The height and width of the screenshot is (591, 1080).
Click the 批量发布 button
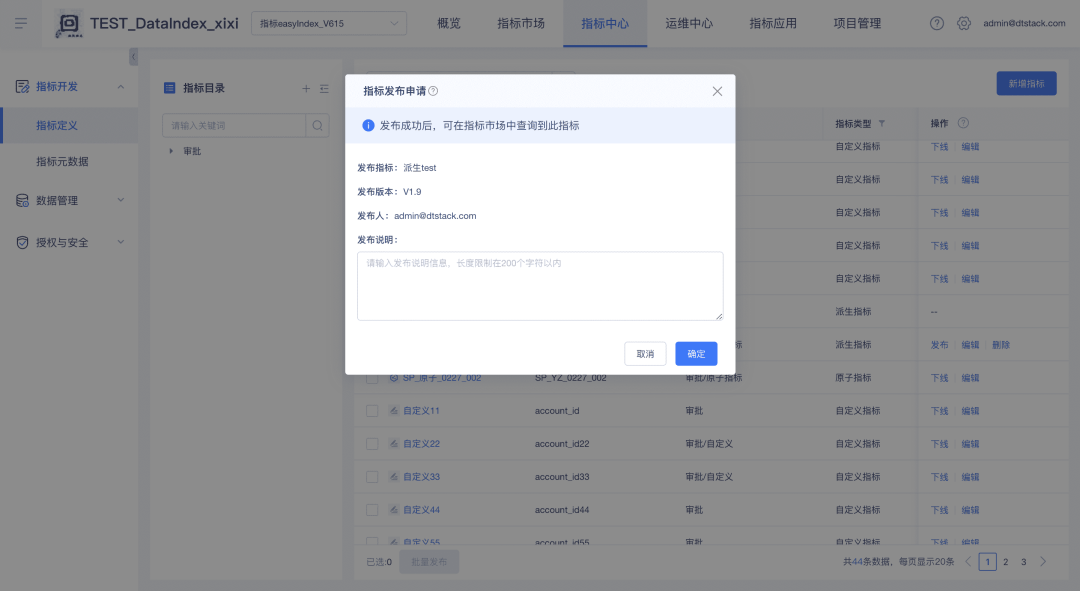pyautogui.click(x=429, y=561)
